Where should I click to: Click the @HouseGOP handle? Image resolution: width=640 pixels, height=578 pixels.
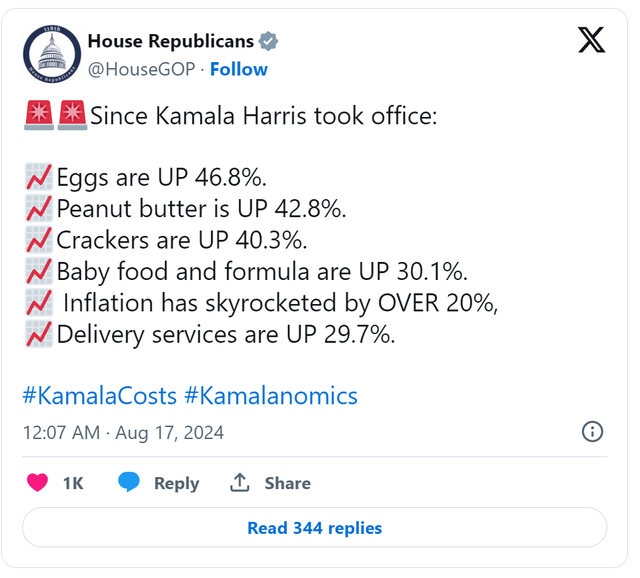click(142, 69)
